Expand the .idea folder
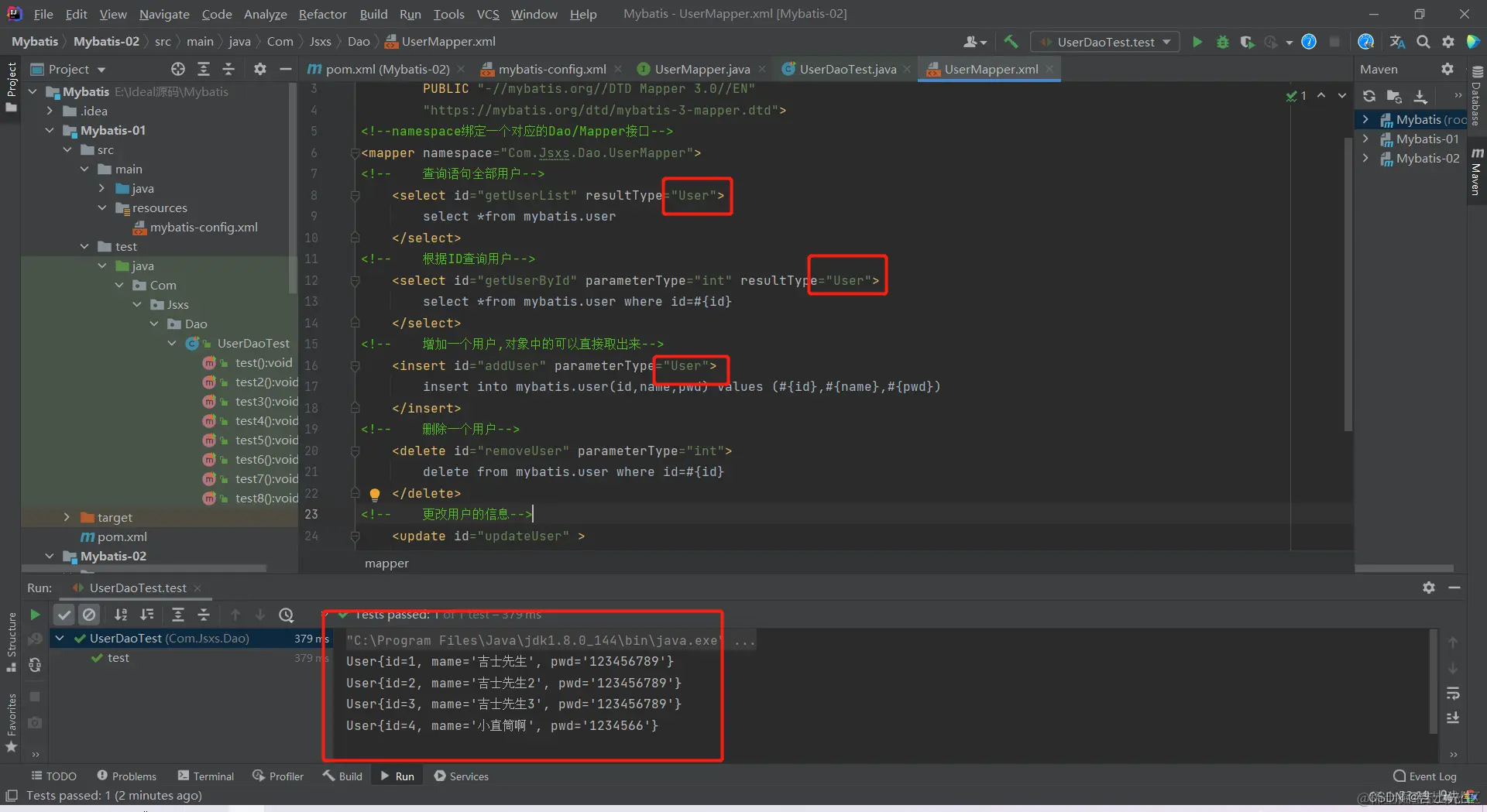 tap(50, 111)
